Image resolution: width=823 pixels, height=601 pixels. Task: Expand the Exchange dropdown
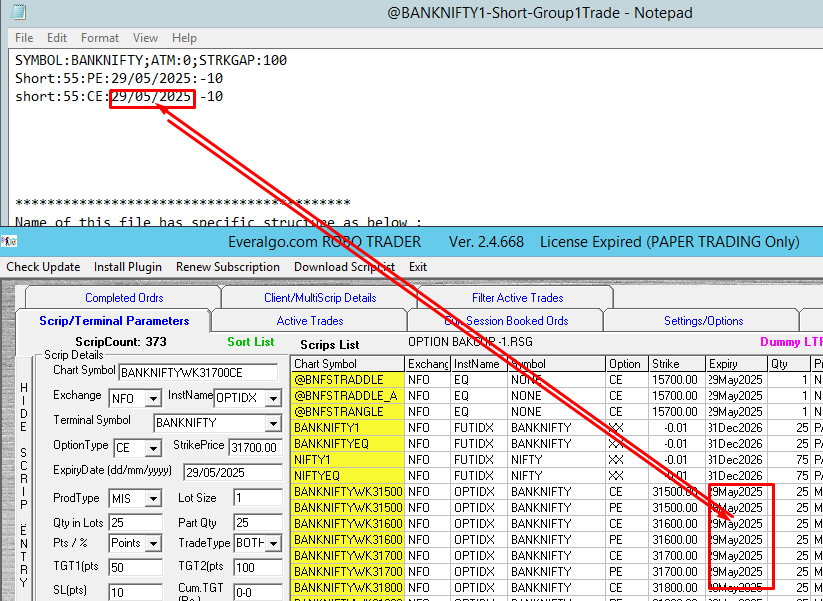[x=152, y=399]
